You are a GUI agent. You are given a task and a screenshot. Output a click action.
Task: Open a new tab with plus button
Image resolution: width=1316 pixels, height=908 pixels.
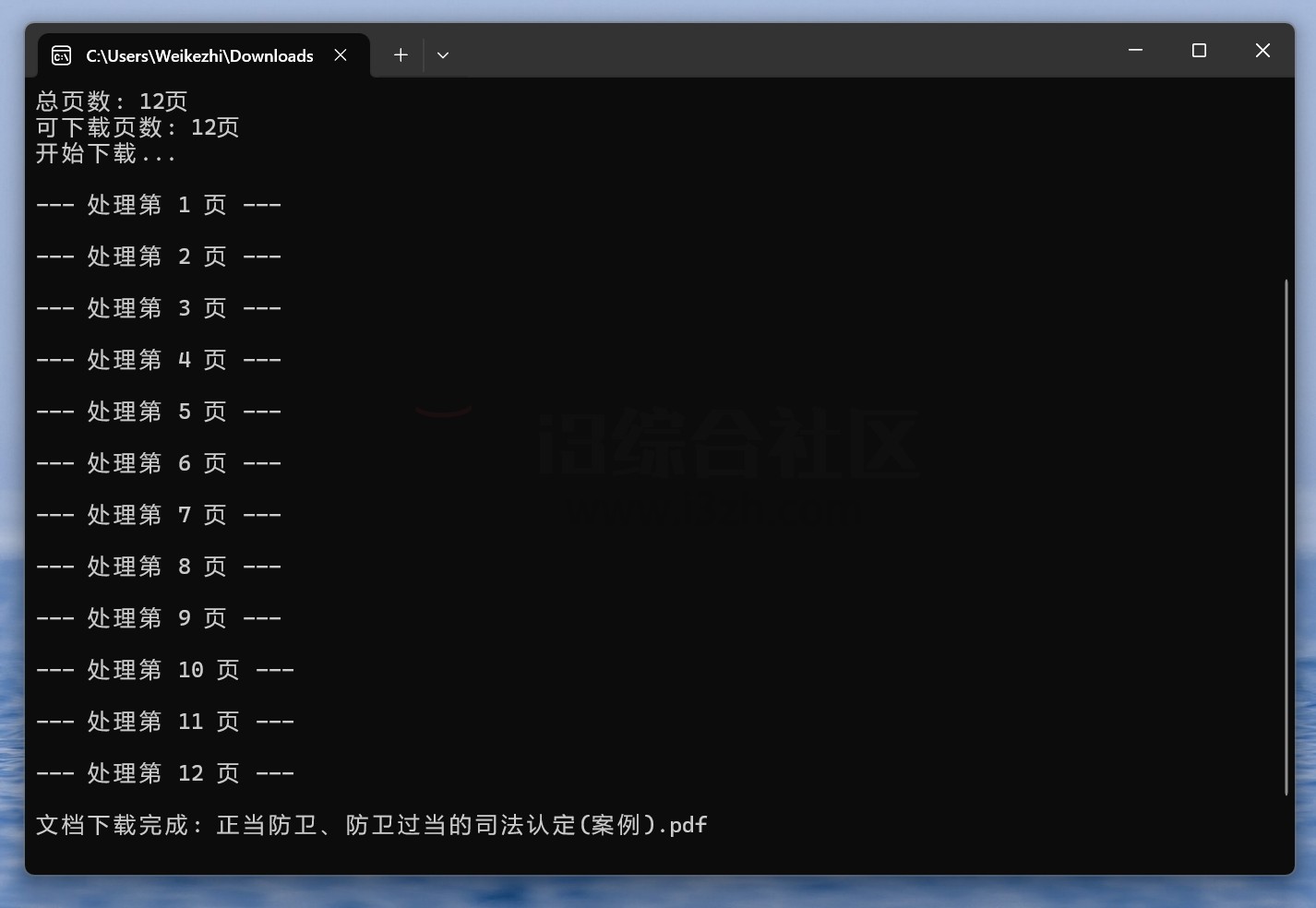click(x=401, y=55)
